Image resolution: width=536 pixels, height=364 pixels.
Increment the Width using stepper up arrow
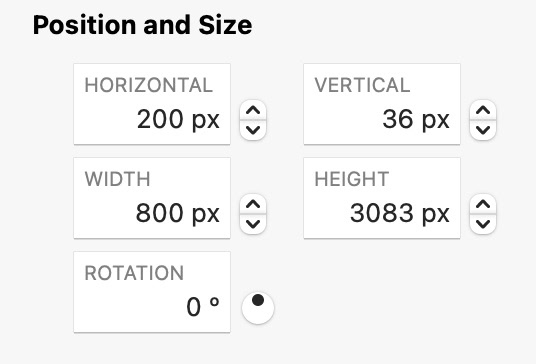pos(253,204)
